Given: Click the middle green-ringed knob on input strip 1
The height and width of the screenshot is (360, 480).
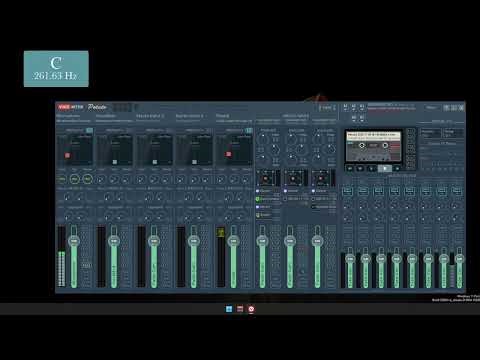Looking at the screenshot, I should 75,180.
